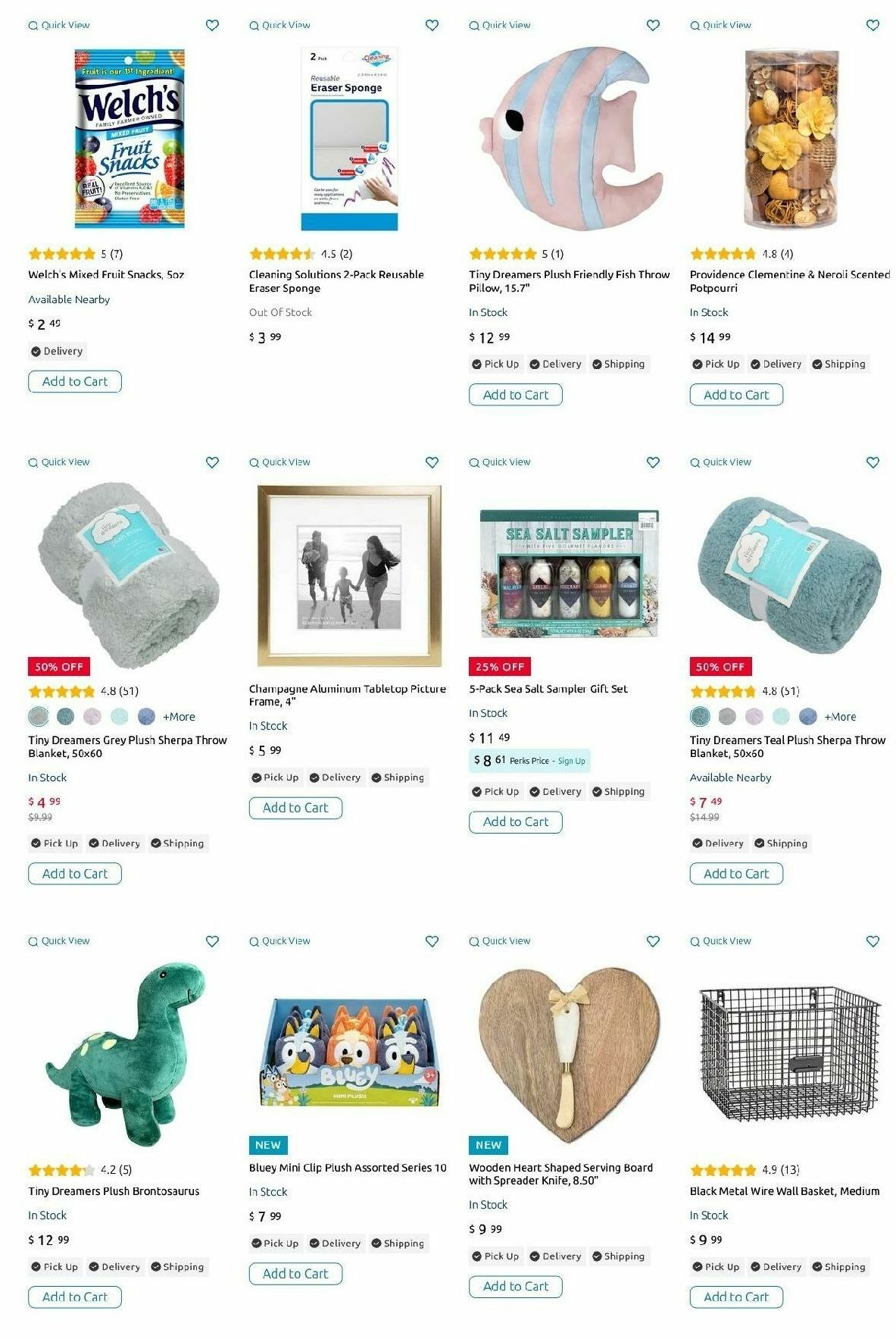
Task: Click heart icon on Black Metal Wire Basket
Action: coord(873,941)
